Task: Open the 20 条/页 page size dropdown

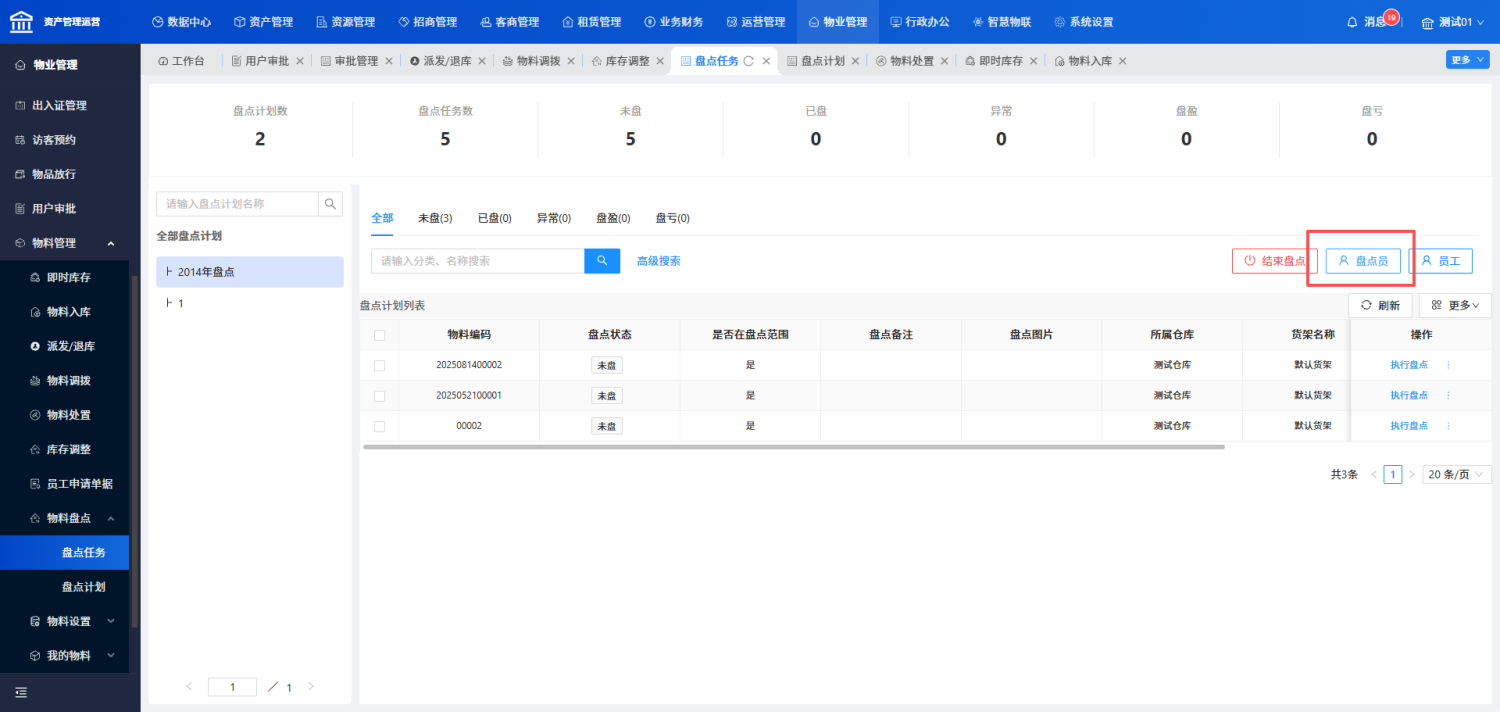Action: pos(1455,475)
